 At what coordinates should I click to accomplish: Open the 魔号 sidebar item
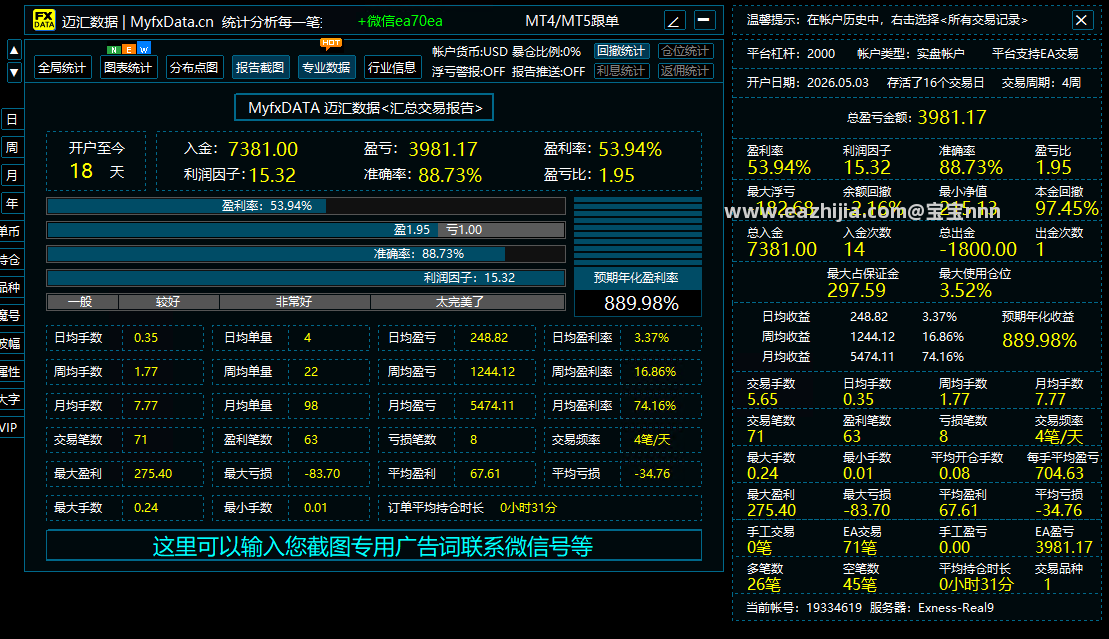click(11, 316)
